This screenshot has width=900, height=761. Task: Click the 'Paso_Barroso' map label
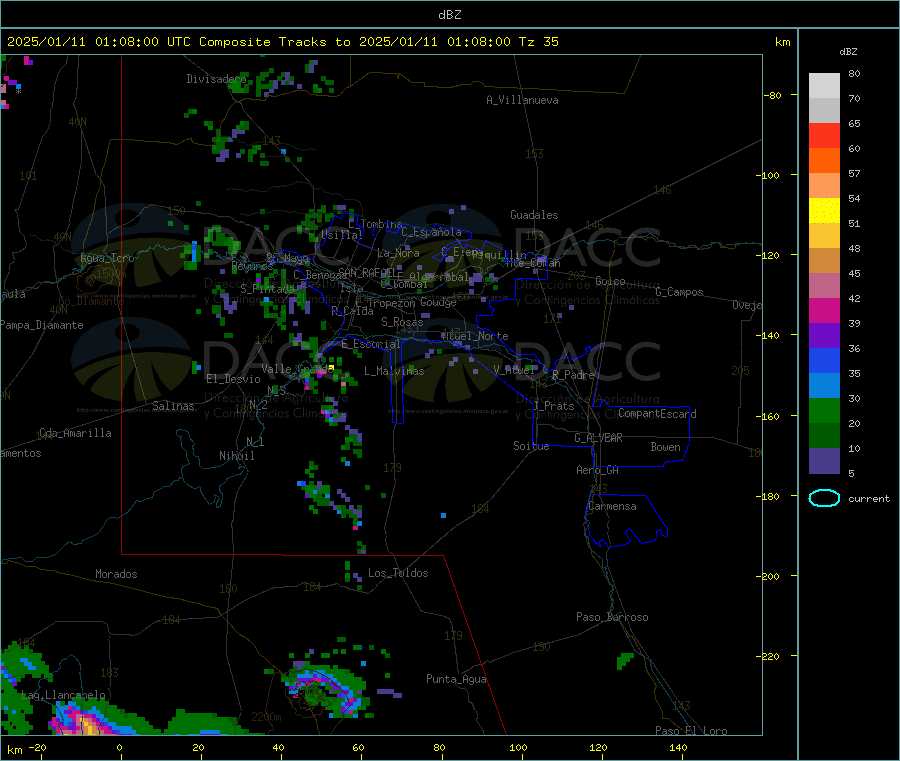pyautogui.click(x=612, y=617)
